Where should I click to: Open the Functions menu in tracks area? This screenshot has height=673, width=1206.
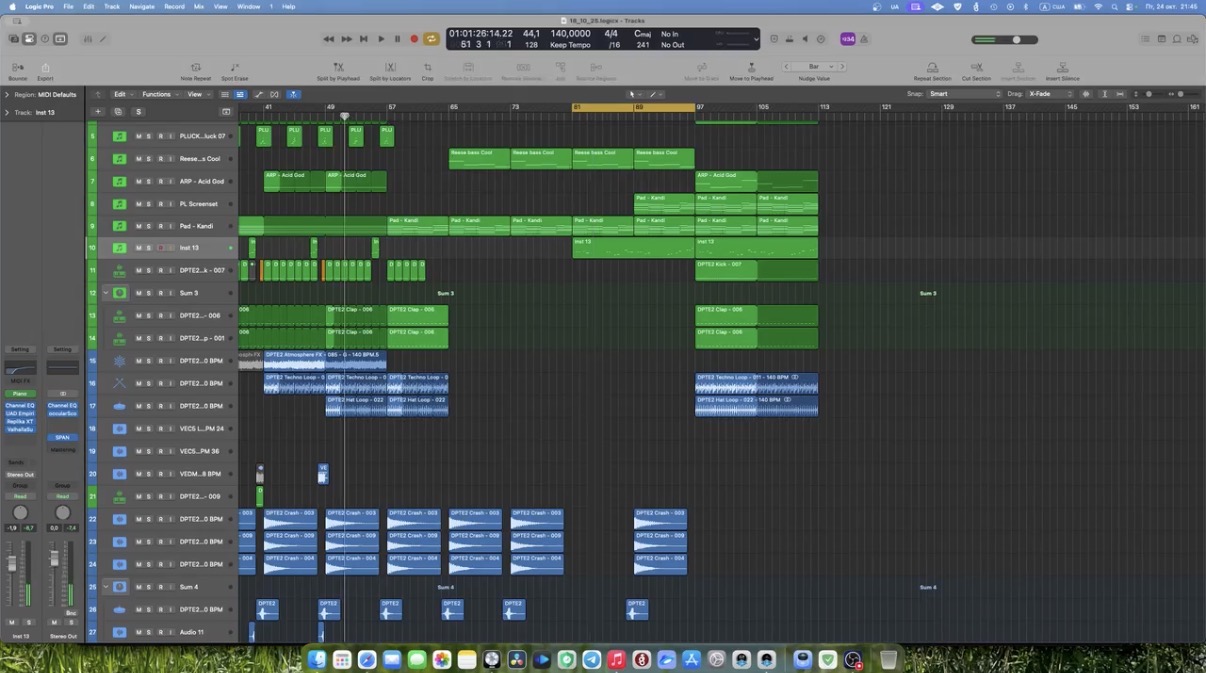tap(157, 94)
